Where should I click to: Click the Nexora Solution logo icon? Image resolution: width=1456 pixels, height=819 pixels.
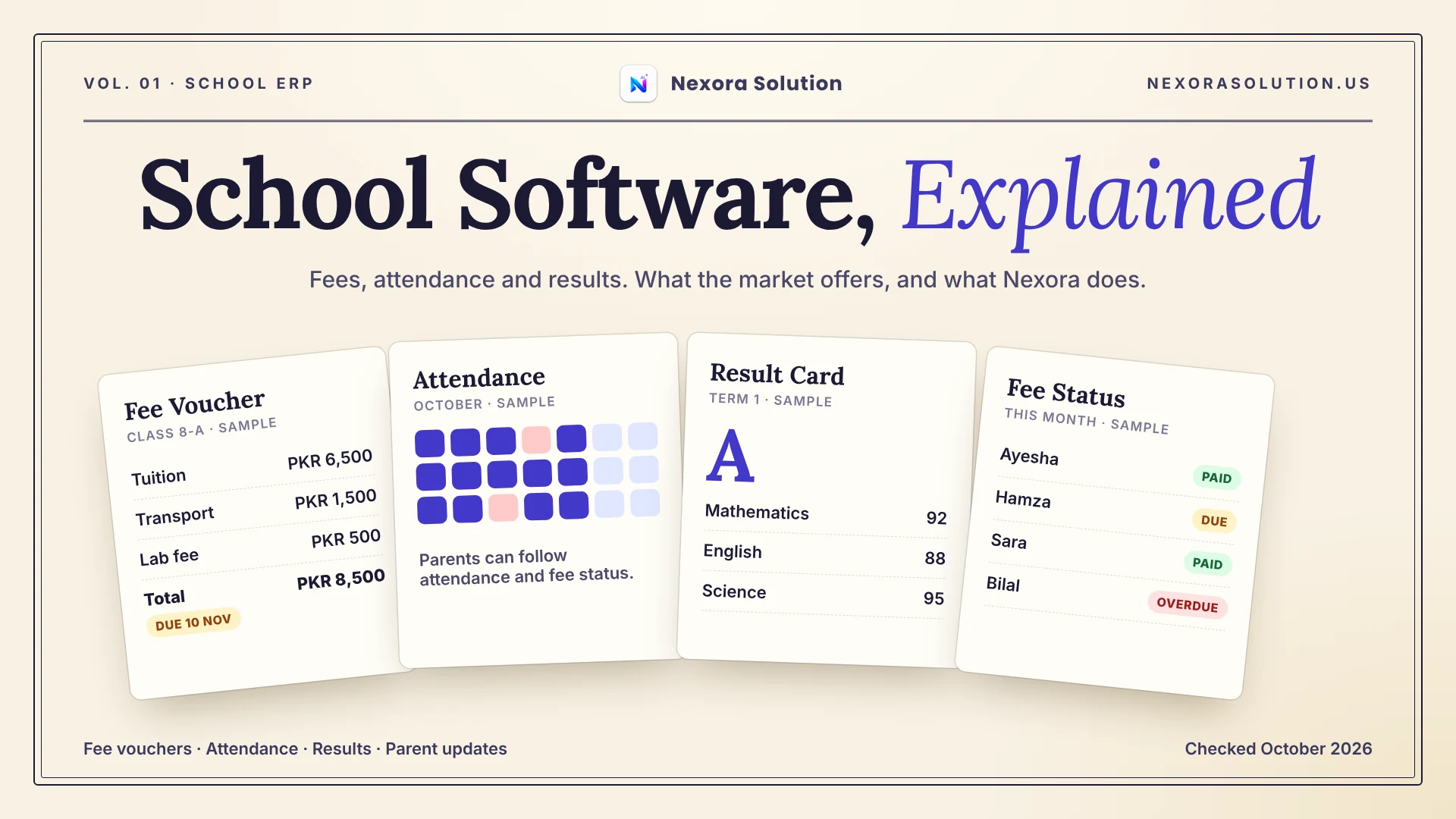point(639,83)
